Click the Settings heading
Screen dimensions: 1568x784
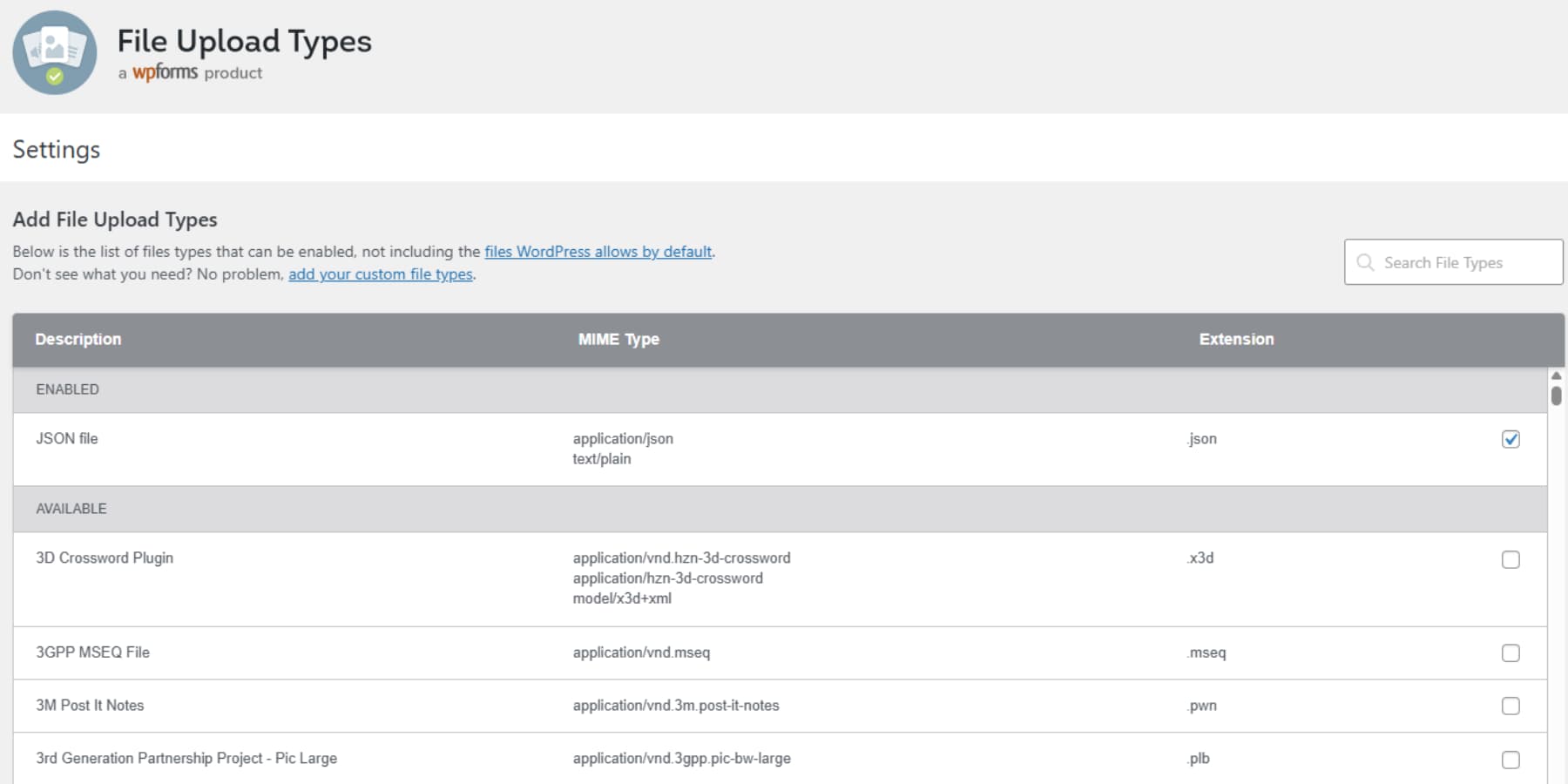click(56, 150)
